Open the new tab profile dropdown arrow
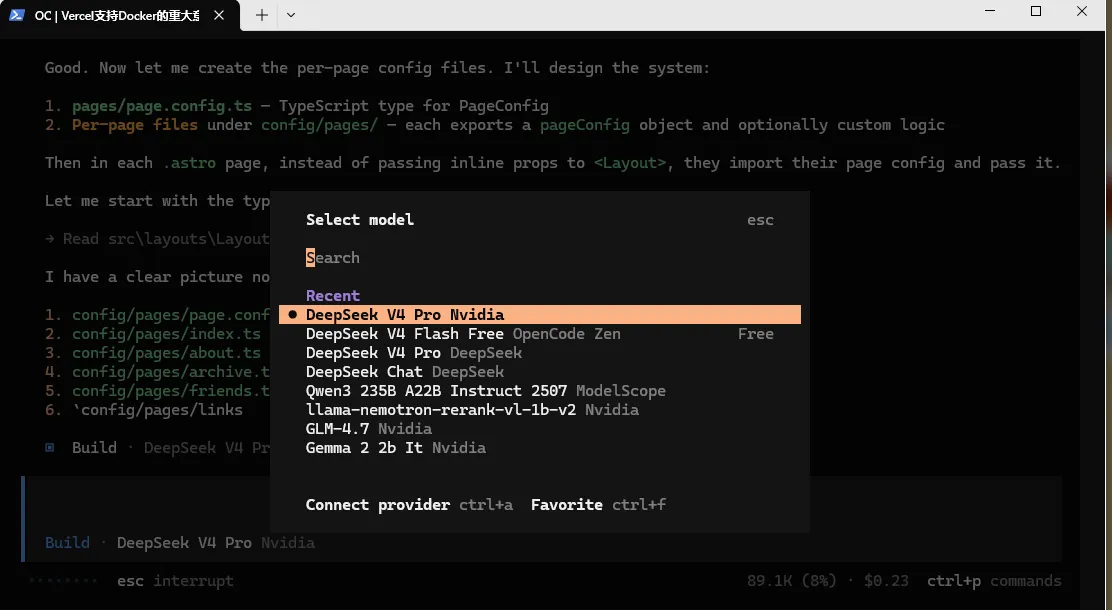Screen dimensions: 1112x610 coord(291,15)
